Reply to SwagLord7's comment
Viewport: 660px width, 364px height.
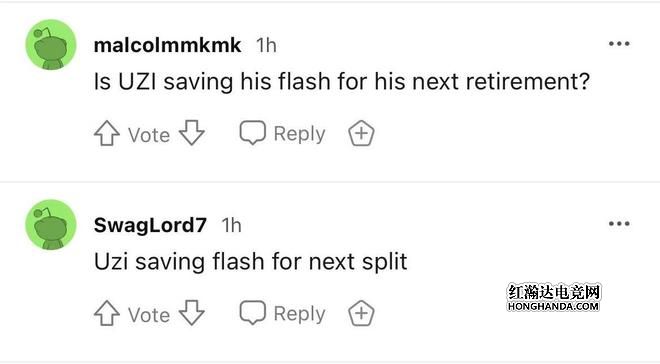(x=282, y=313)
